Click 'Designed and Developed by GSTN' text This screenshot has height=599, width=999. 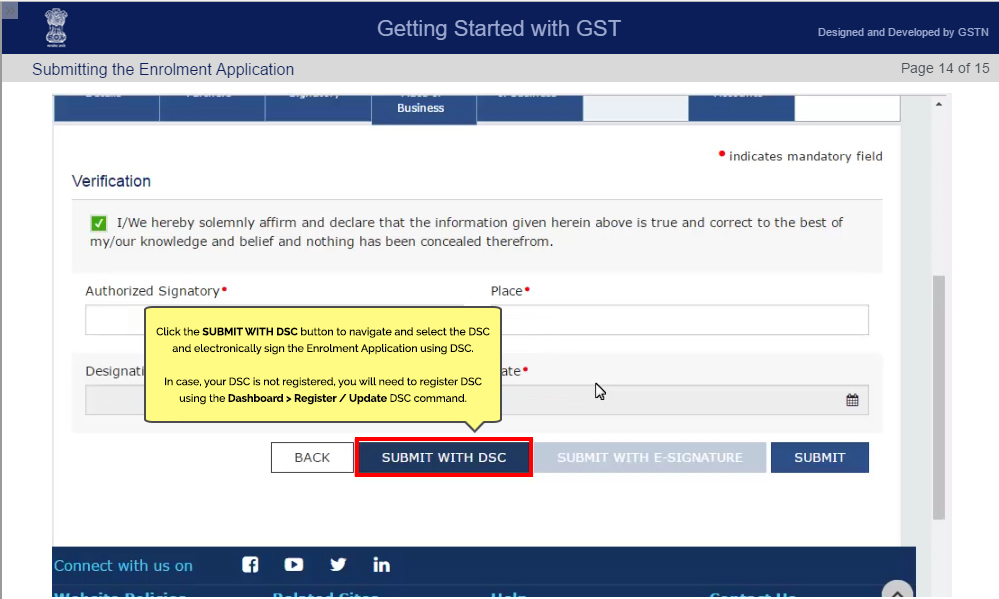coord(903,32)
